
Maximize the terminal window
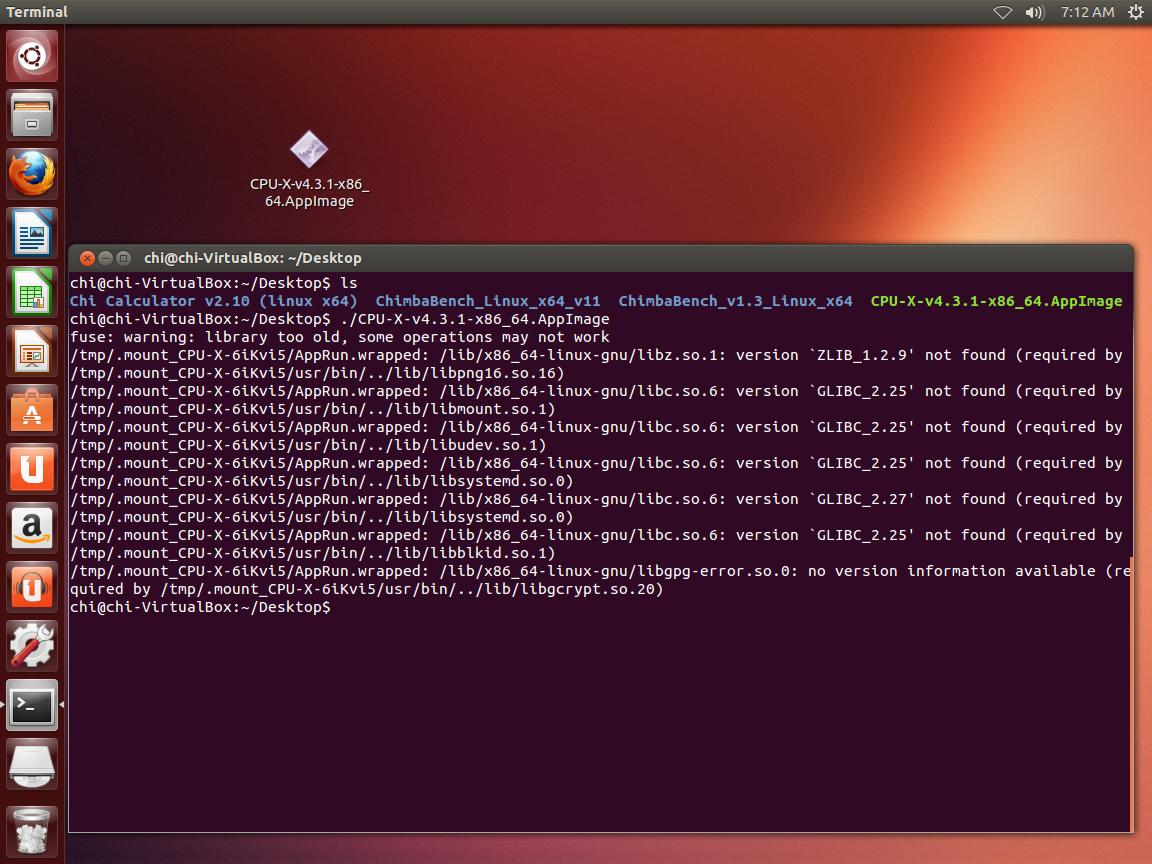click(123, 258)
